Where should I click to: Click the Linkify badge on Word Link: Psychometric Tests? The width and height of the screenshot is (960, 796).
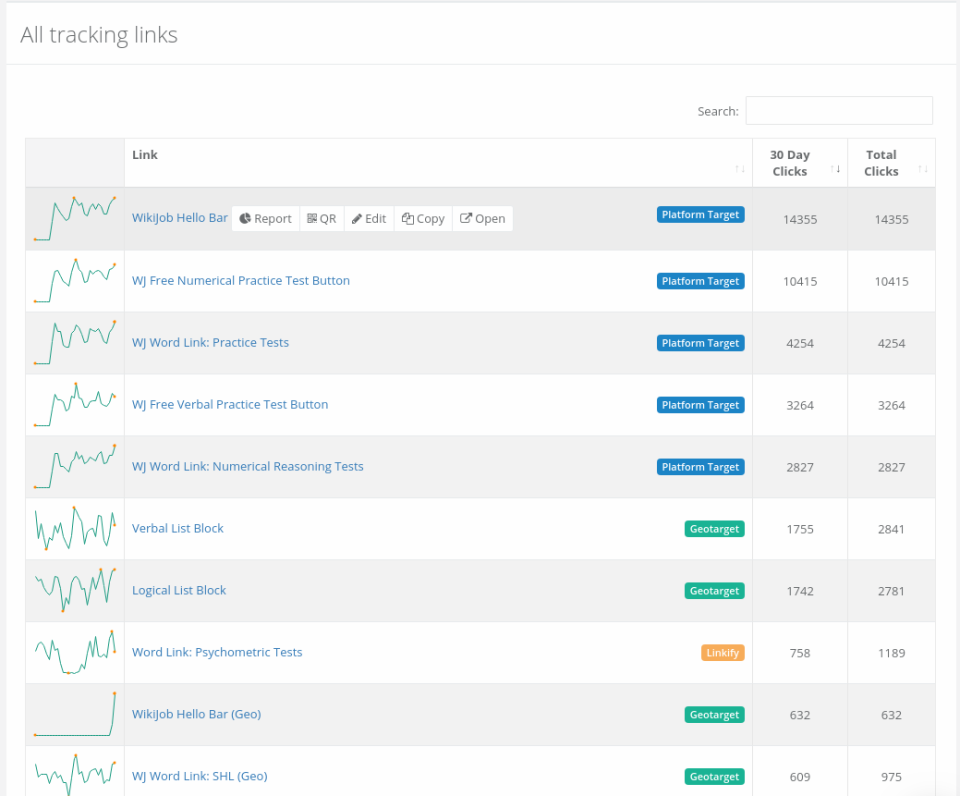click(722, 652)
